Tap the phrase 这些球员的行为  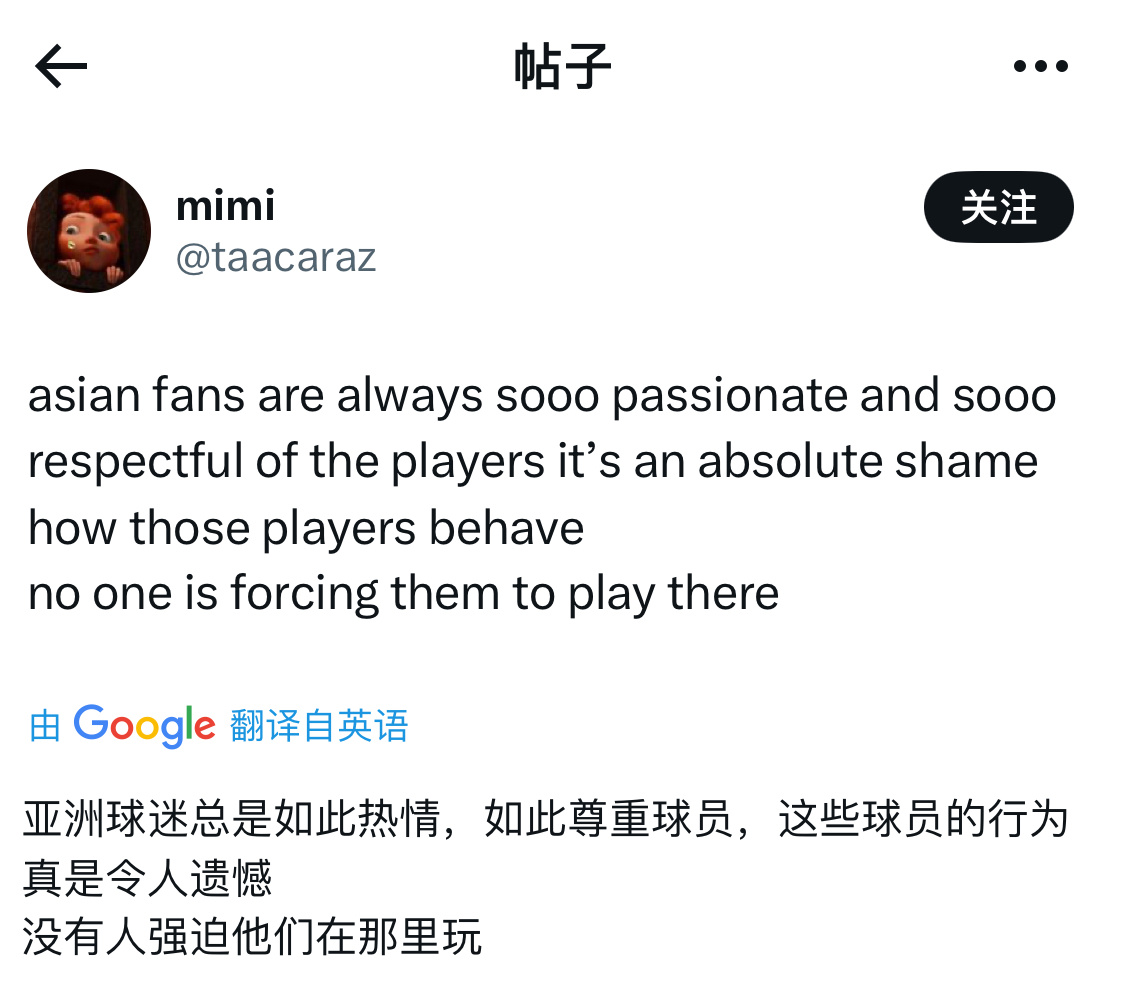[x=924, y=819]
